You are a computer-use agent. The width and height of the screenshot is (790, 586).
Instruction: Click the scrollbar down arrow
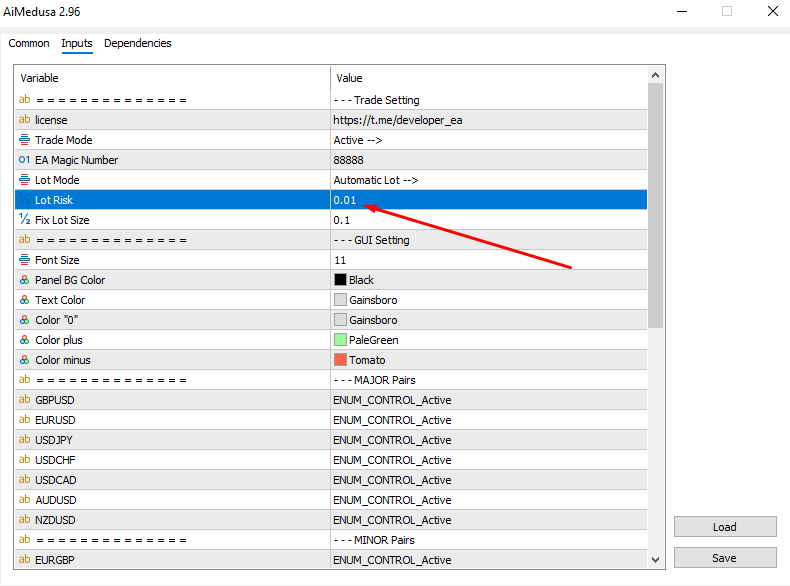click(656, 560)
